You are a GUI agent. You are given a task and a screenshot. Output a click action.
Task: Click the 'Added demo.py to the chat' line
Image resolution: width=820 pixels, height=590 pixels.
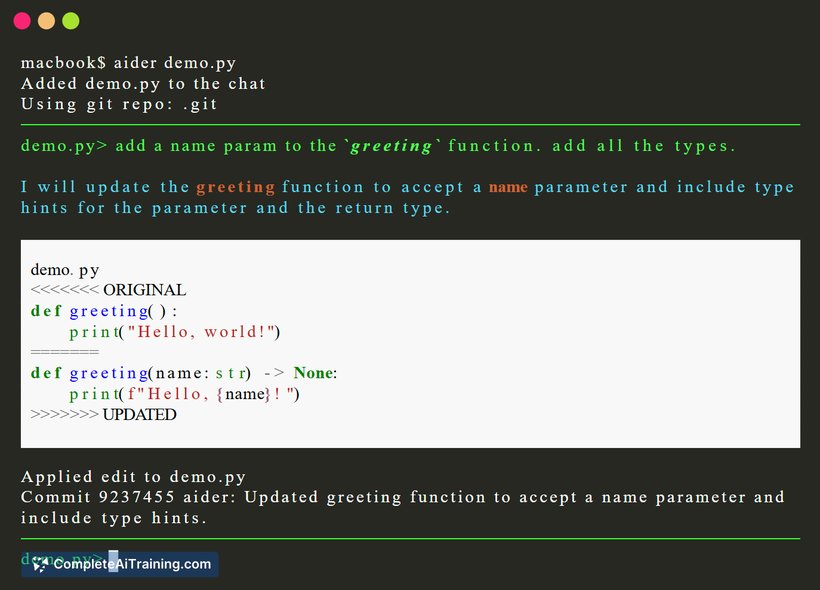click(x=143, y=84)
